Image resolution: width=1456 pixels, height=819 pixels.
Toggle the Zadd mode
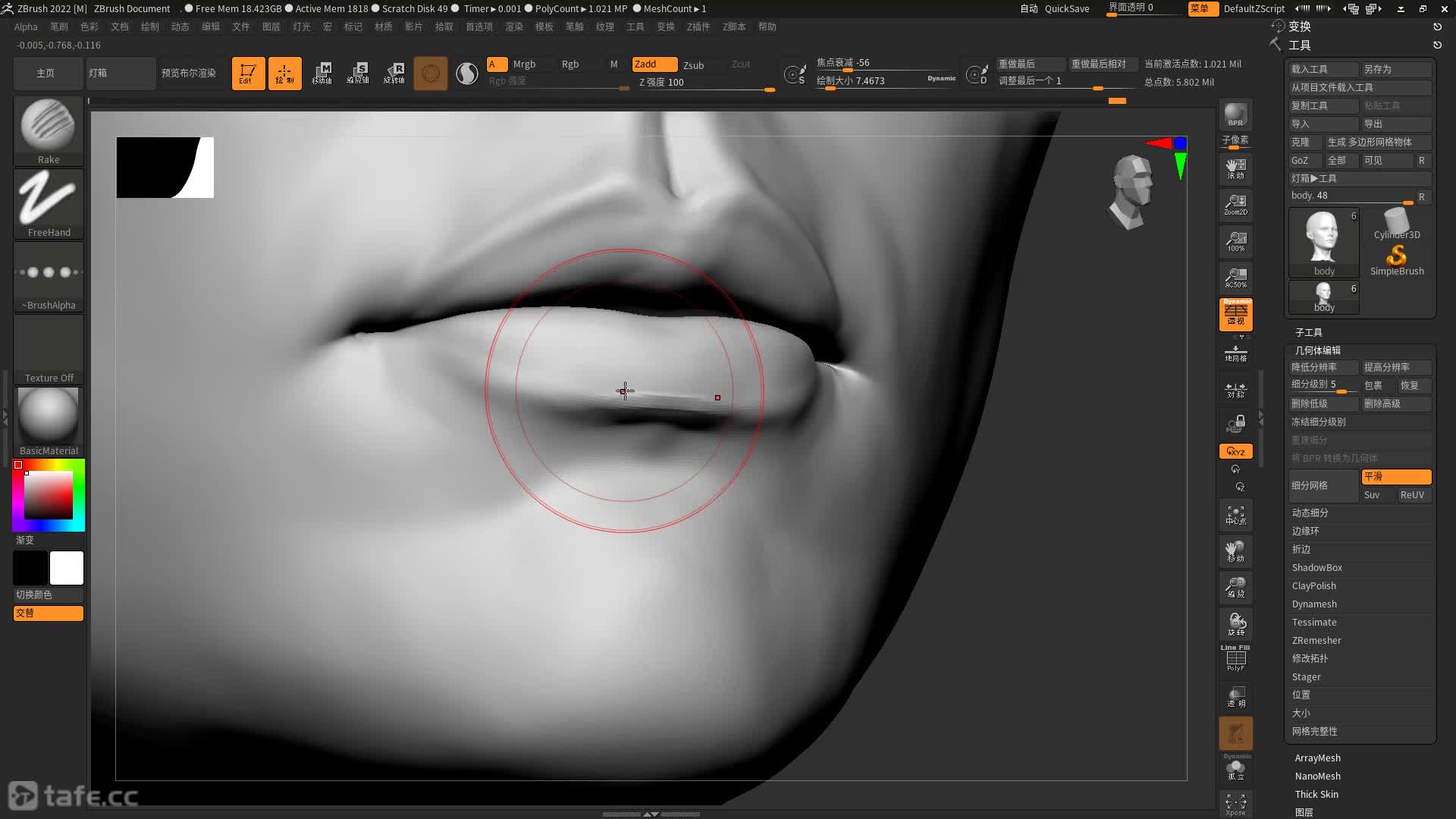point(654,64)
